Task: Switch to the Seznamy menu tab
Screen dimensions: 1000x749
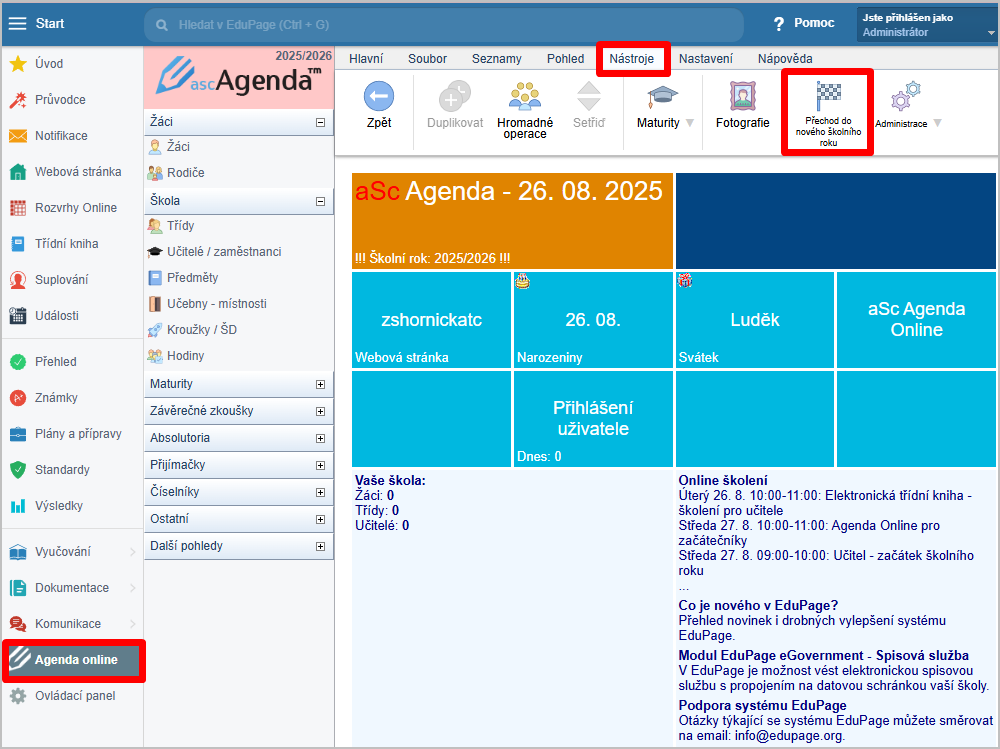Action: [x=496, y=59]
